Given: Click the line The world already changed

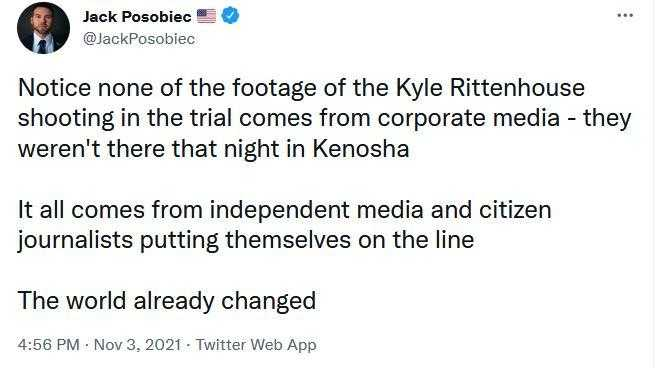Looking at the screenshot, I should (x=167, y=301).
